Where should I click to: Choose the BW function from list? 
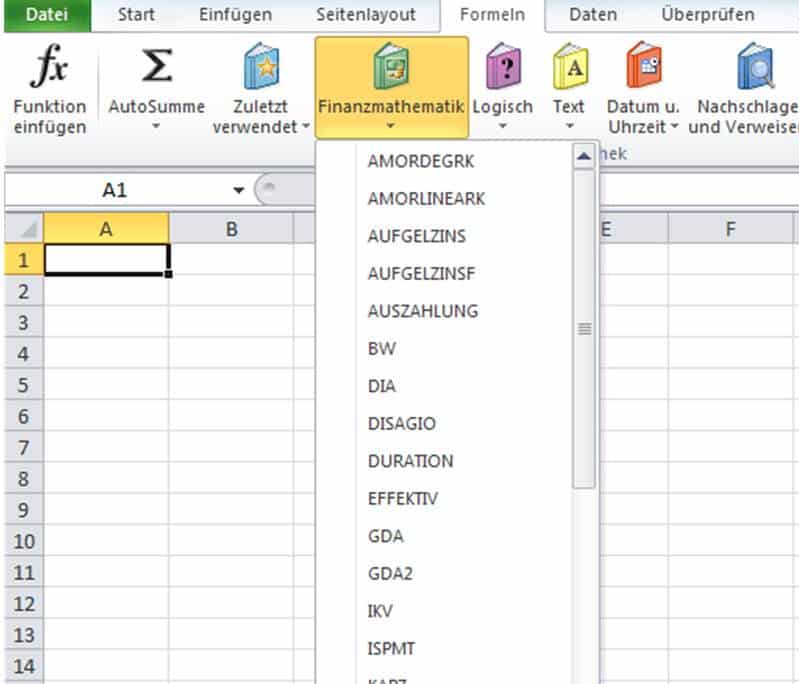382,349
